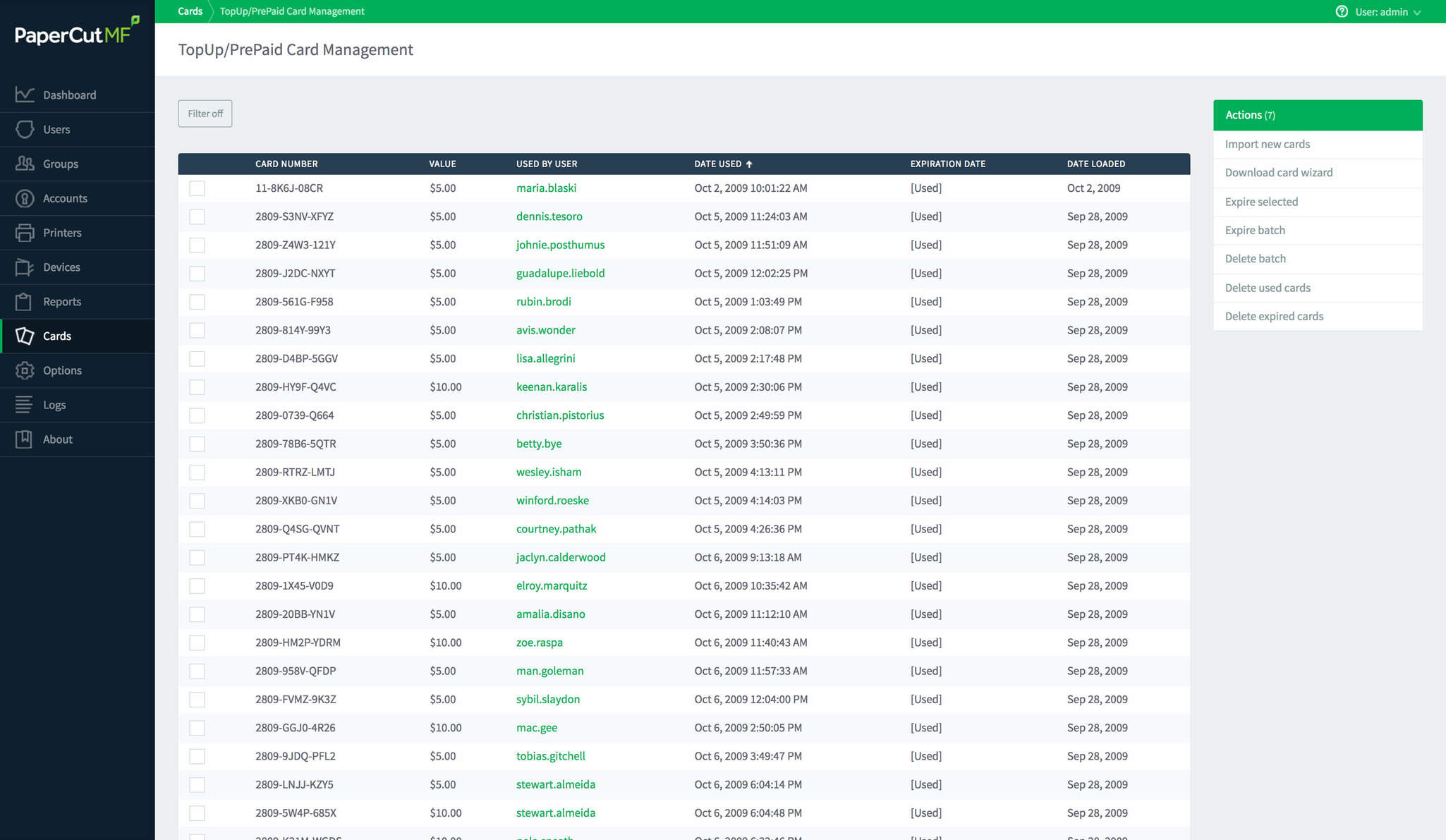Click Import new cards action
Screen dimensions: 1446x840
(x=1267, y=145)
